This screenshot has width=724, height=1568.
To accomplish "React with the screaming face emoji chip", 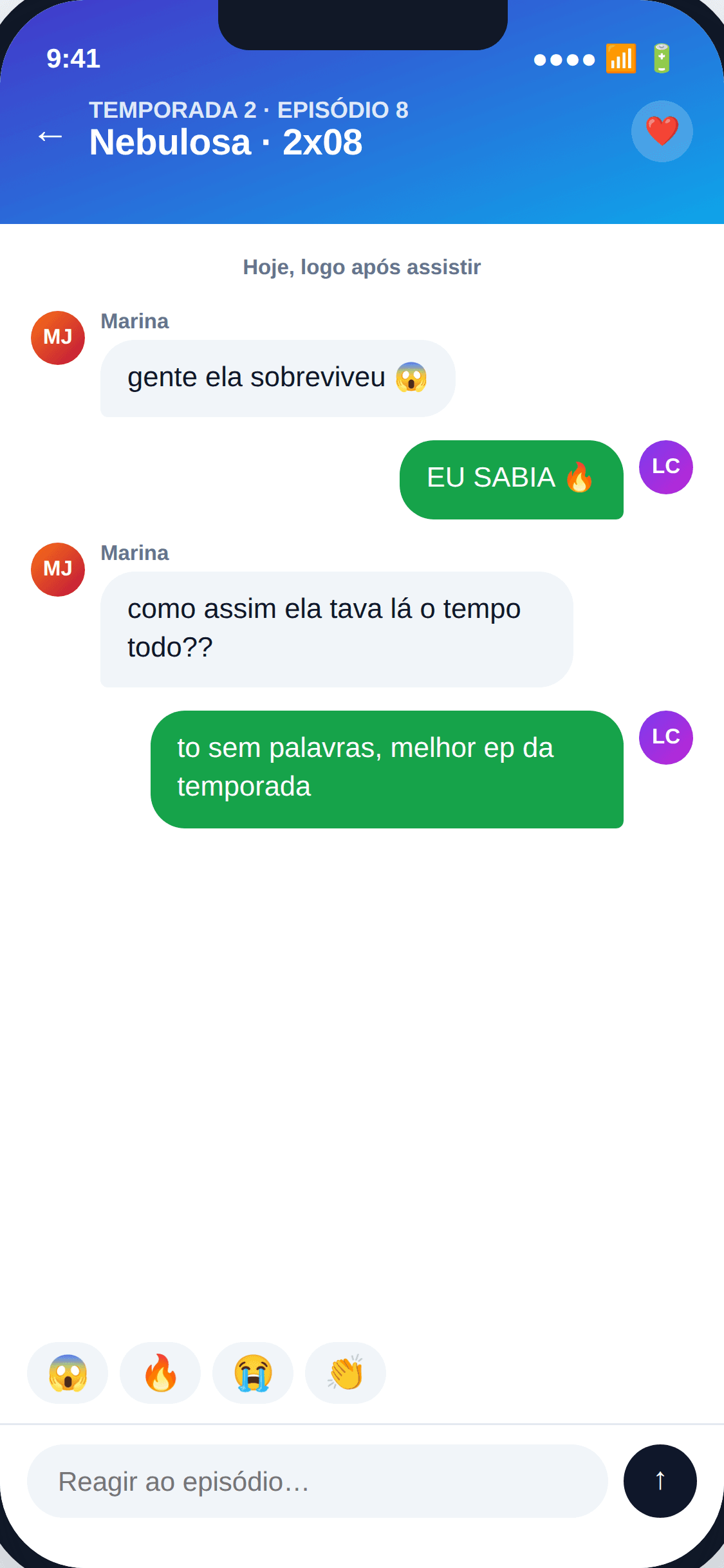I will click(x=68, y=1373).
